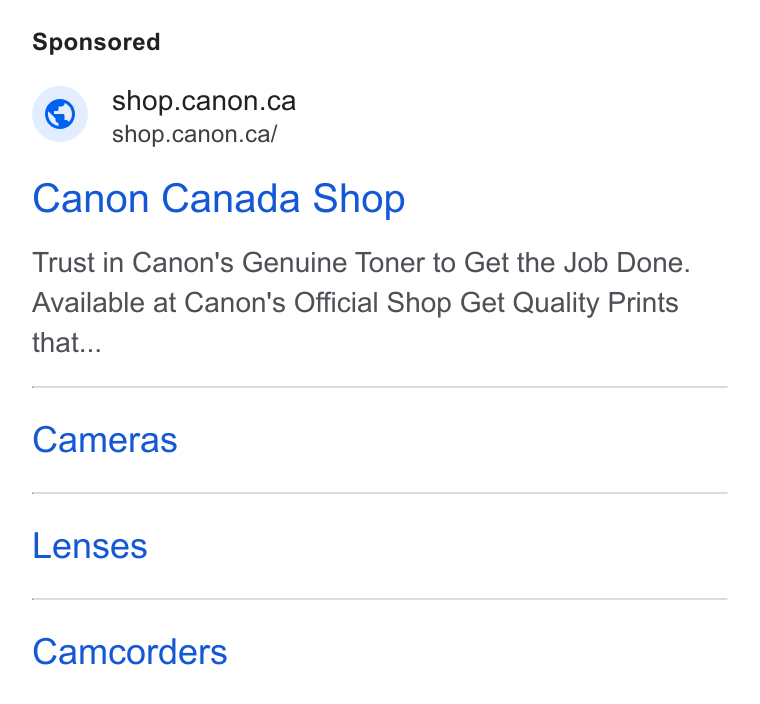Click the blue globe favicon icon
Viewport: 760px width, 704px height.
60,114
